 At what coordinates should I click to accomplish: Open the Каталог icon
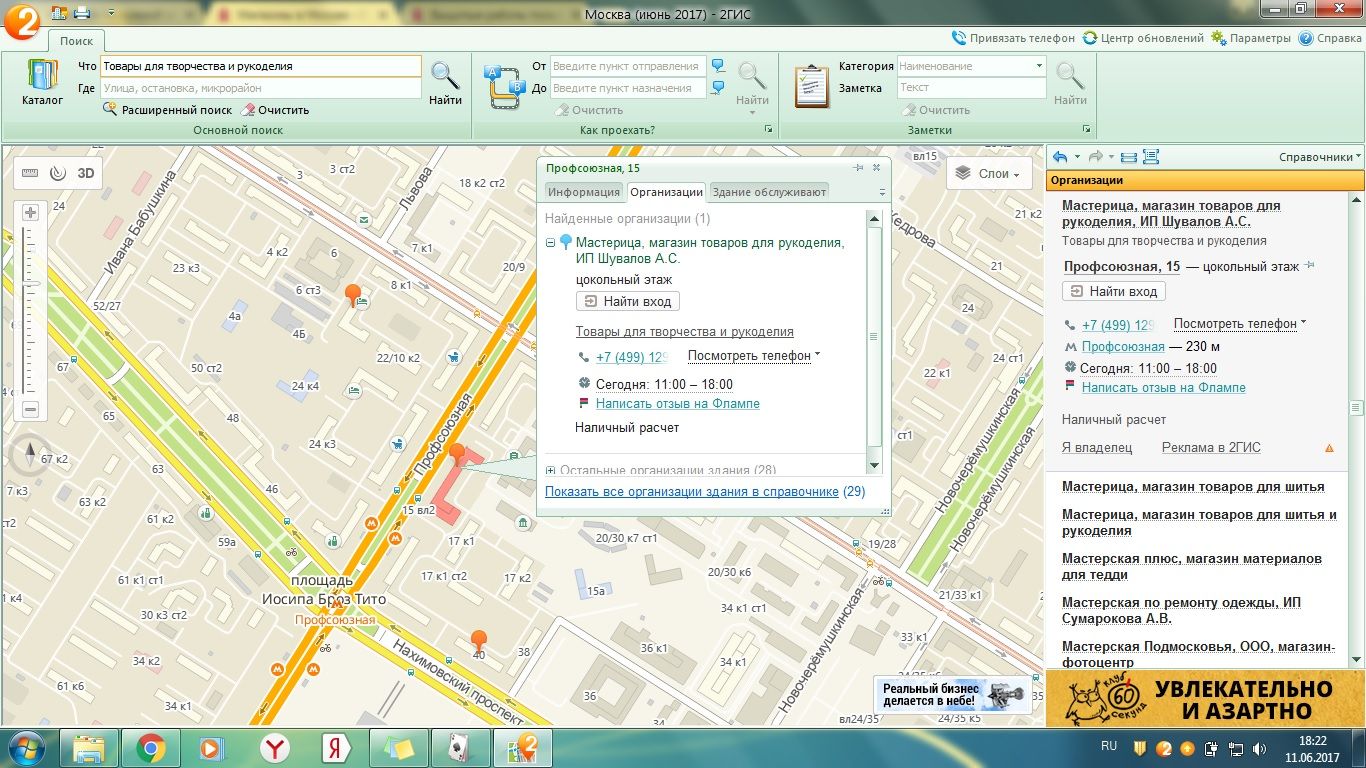coord(42,82)
